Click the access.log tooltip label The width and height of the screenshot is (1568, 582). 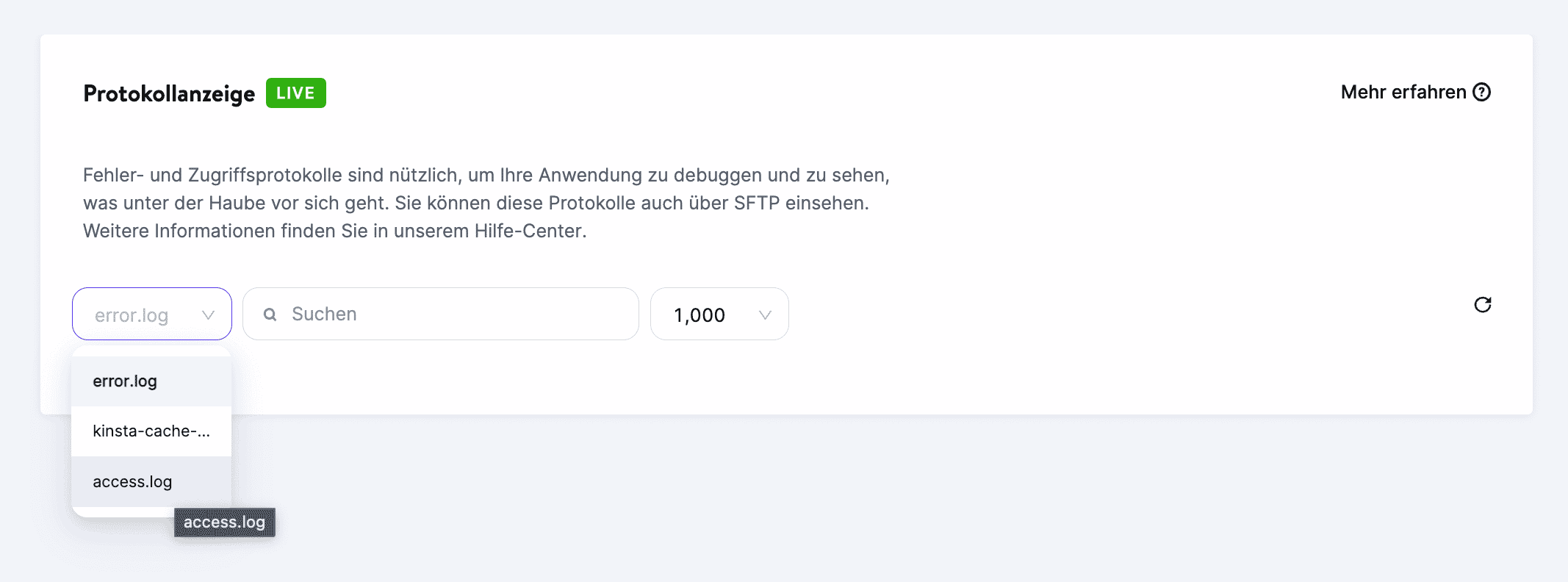point(224,522)
